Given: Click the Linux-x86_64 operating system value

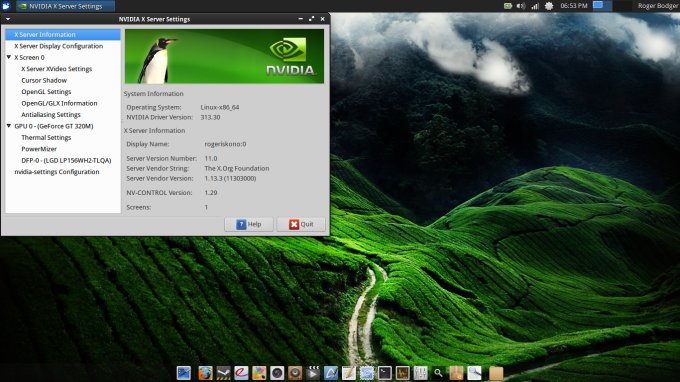Looking at the screenshot, I should 219,107.
